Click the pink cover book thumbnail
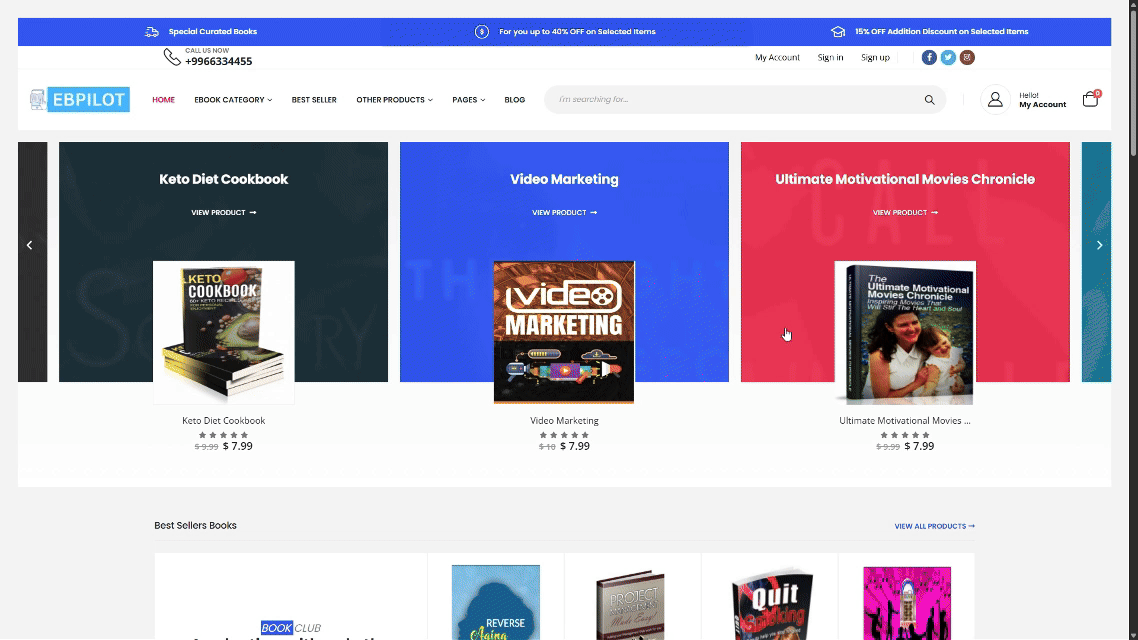The width and height of the screenshot is (1138, 640). 907,604
